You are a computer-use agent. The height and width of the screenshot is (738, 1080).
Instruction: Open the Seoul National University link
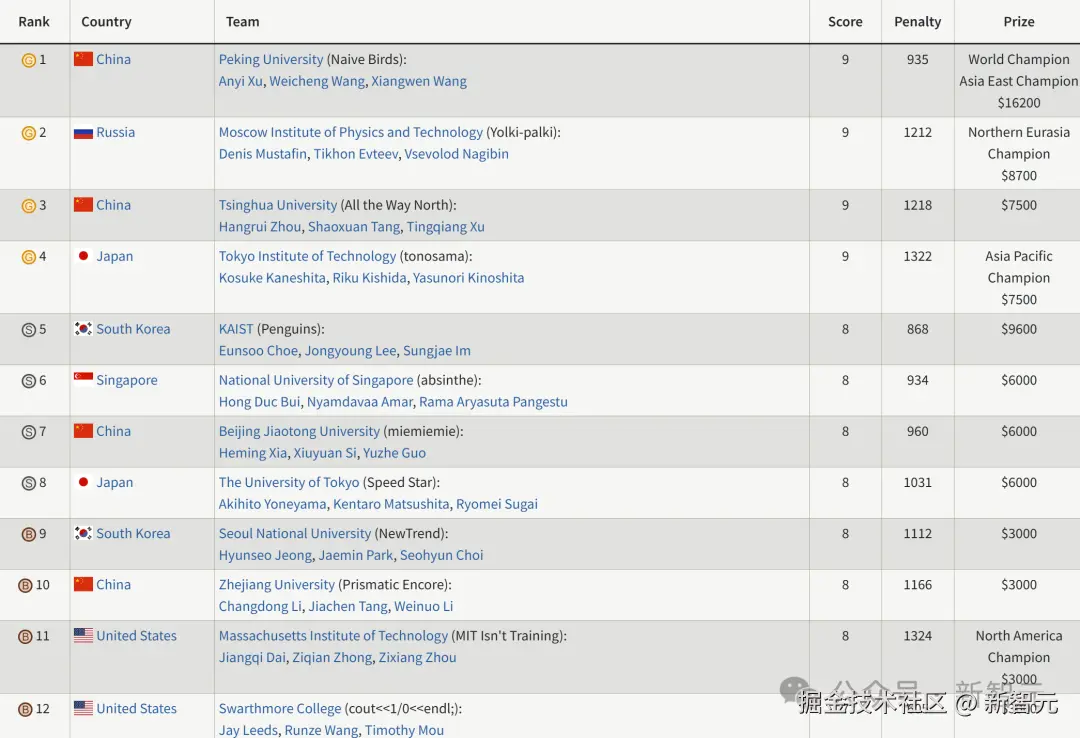[295, 533]
